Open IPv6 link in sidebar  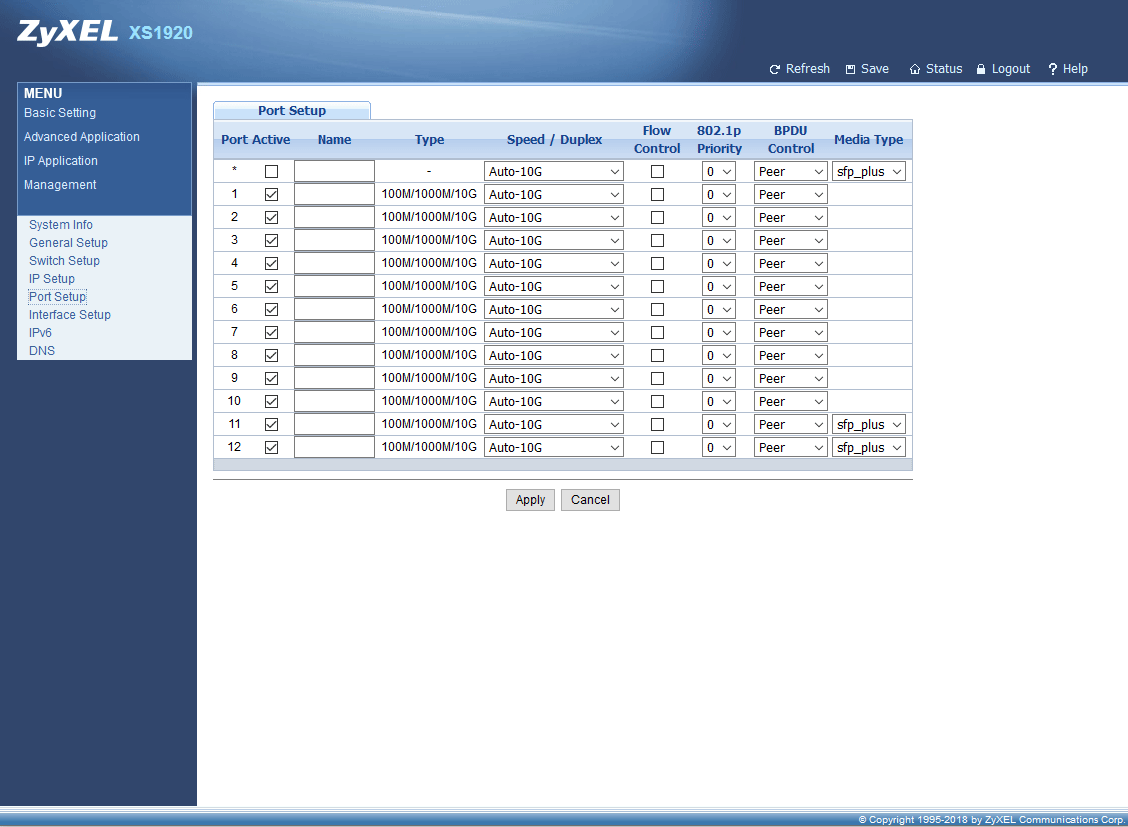40,333
